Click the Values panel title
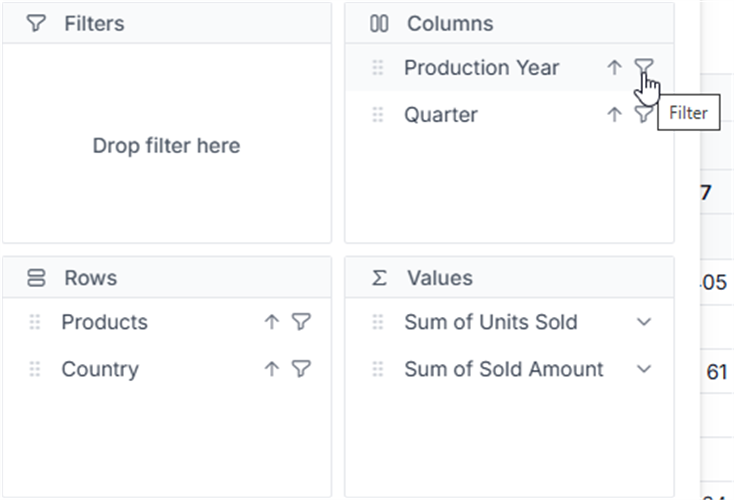Viewport: 734px width, 500px height. pos(440,278)
